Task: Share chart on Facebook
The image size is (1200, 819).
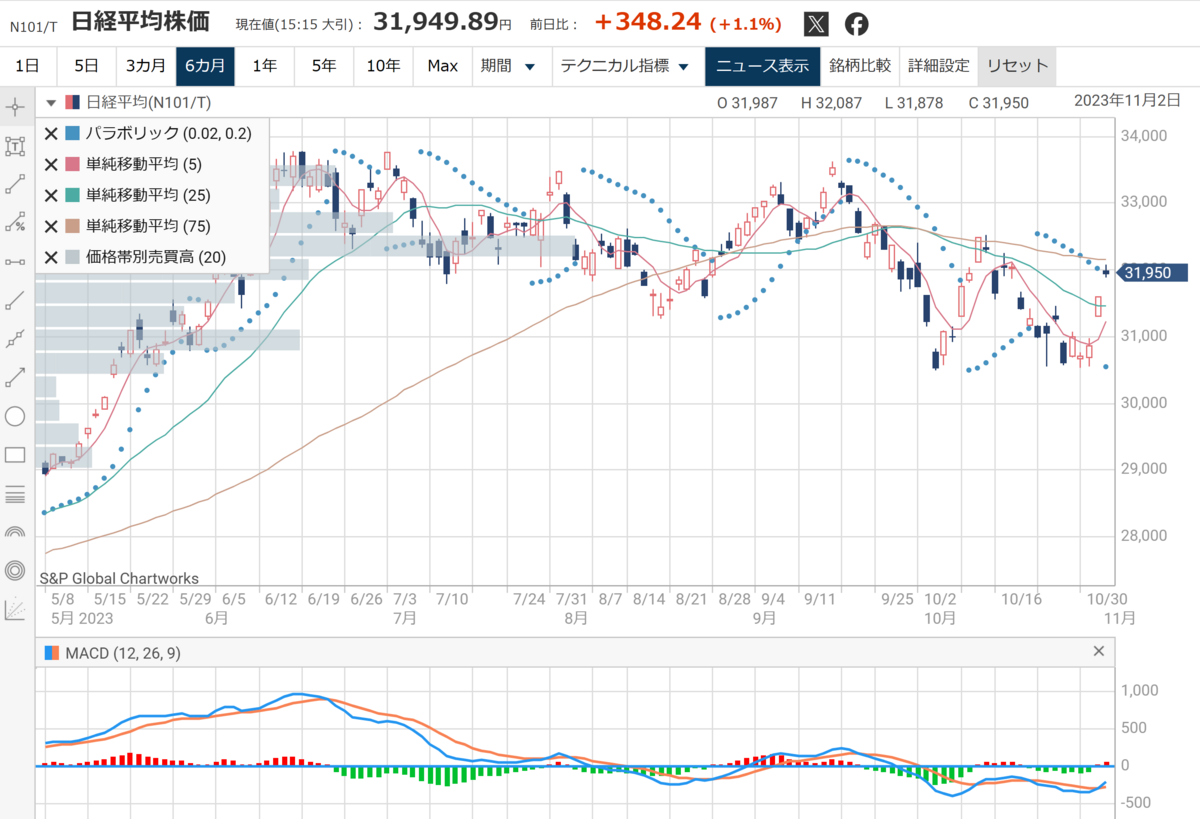Action: (857, 24)
